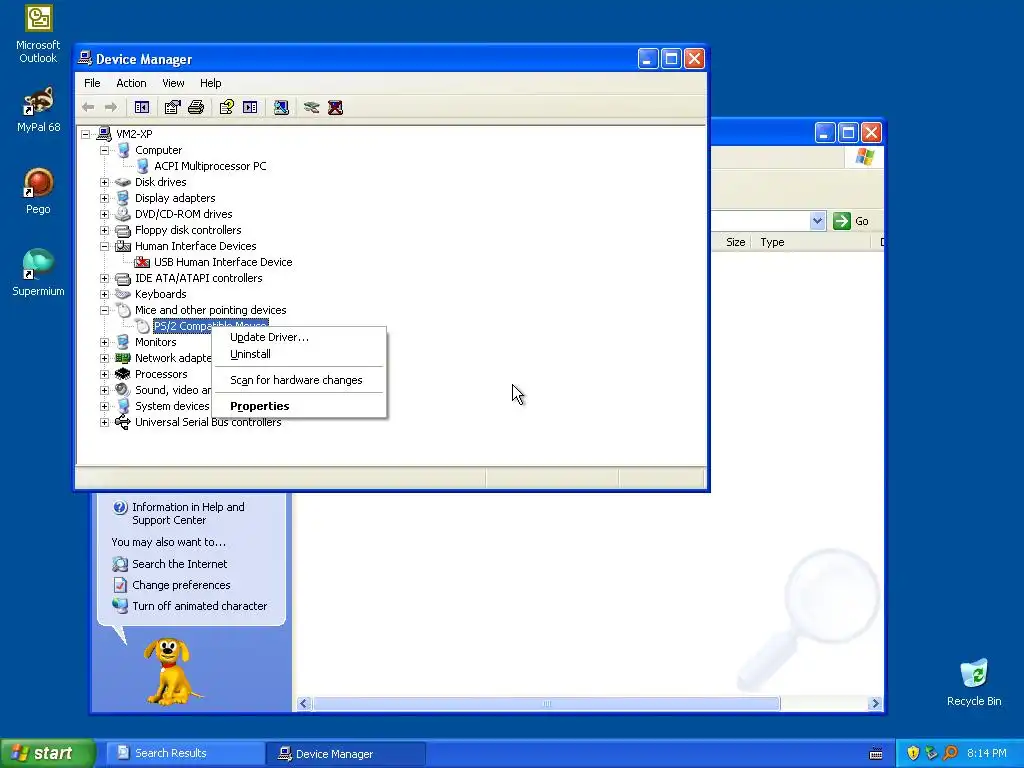This screenshot has width=1024, height=768.
Task: Click the Device Manager title bar icon
Action: (85, 59)
